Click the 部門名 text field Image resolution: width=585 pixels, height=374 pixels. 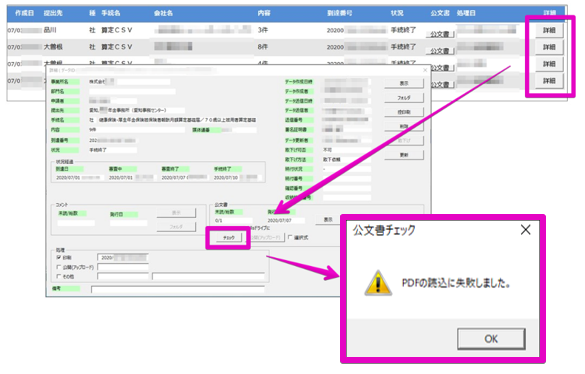tap(132, 91)
